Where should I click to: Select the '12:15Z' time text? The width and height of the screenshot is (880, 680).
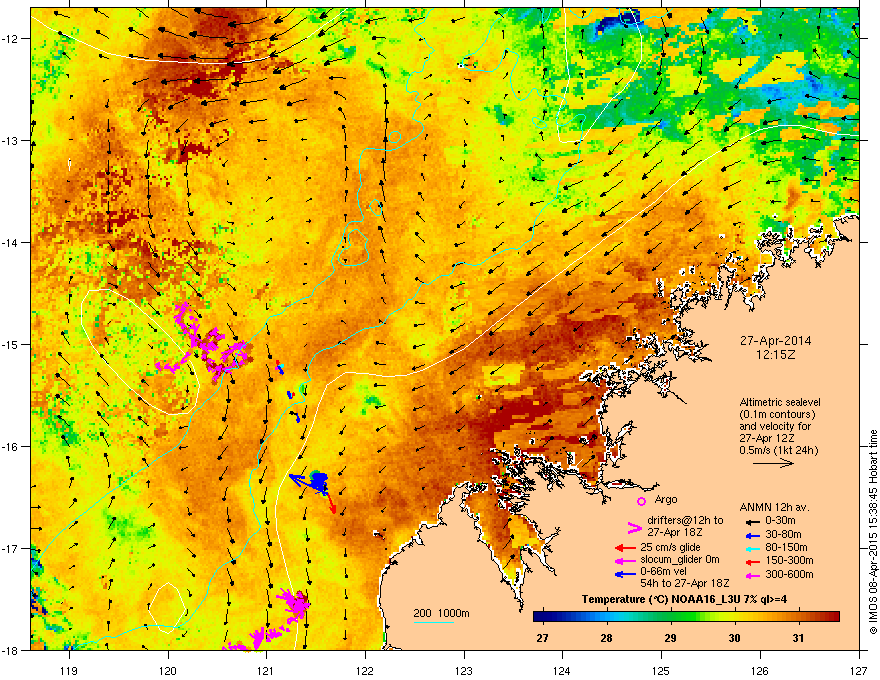click(776, 355)
